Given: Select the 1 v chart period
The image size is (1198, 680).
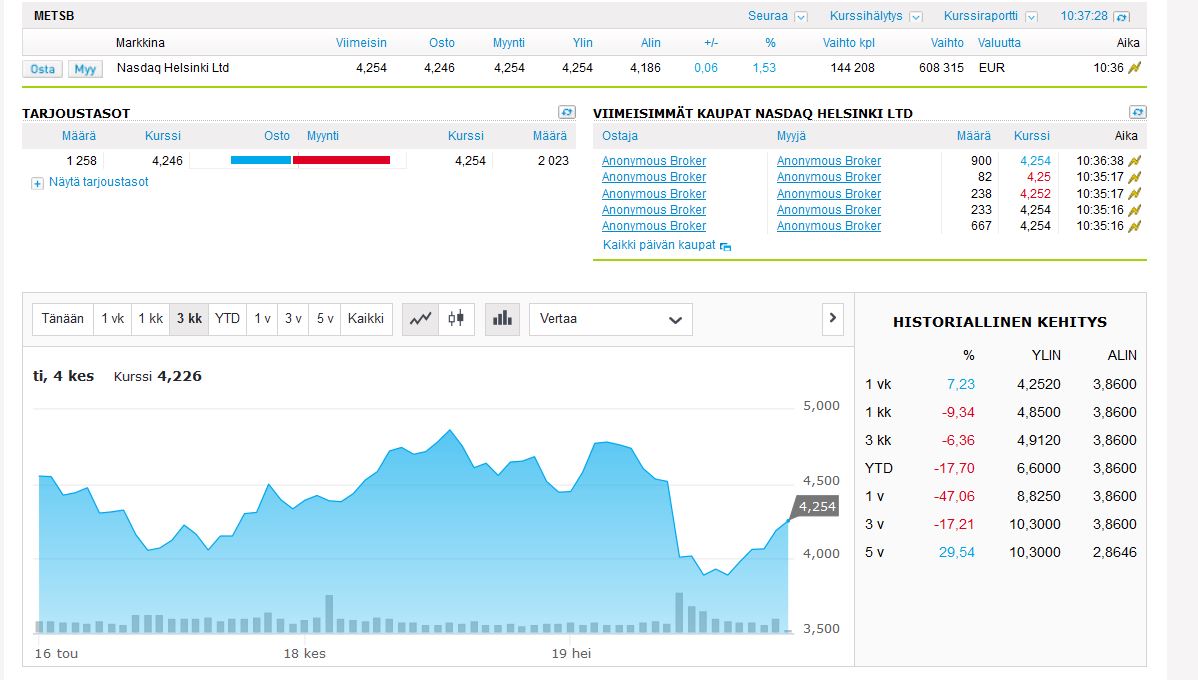Looking at the screenshot, I should coord(262,319).
